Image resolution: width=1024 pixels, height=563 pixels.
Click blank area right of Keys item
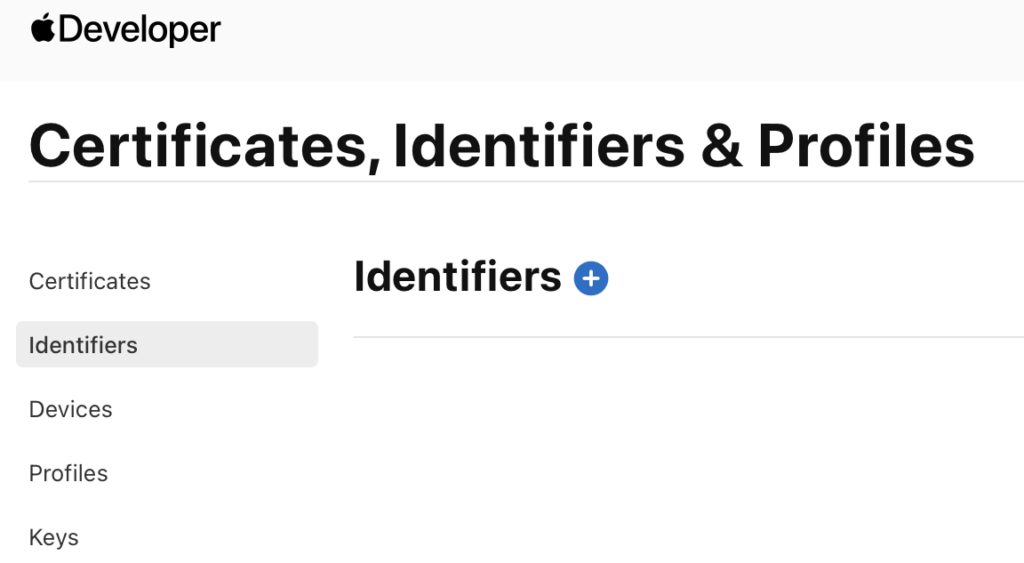tap(200, 537)
